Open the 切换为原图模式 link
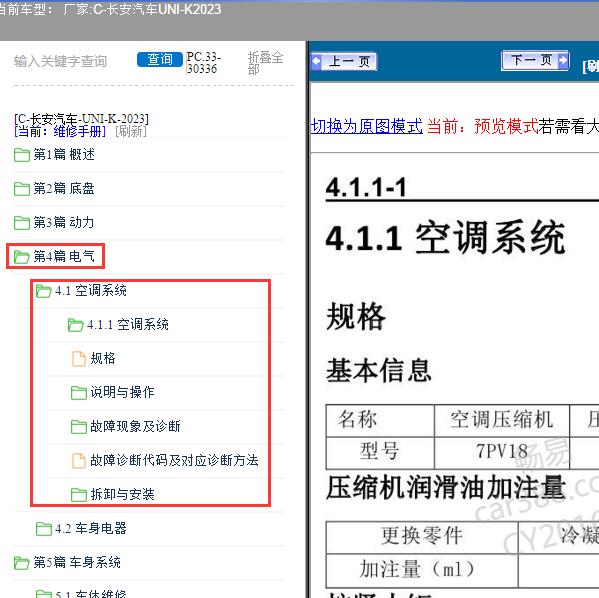This screenshot has height=598, width=599. [x=367, y=126]
